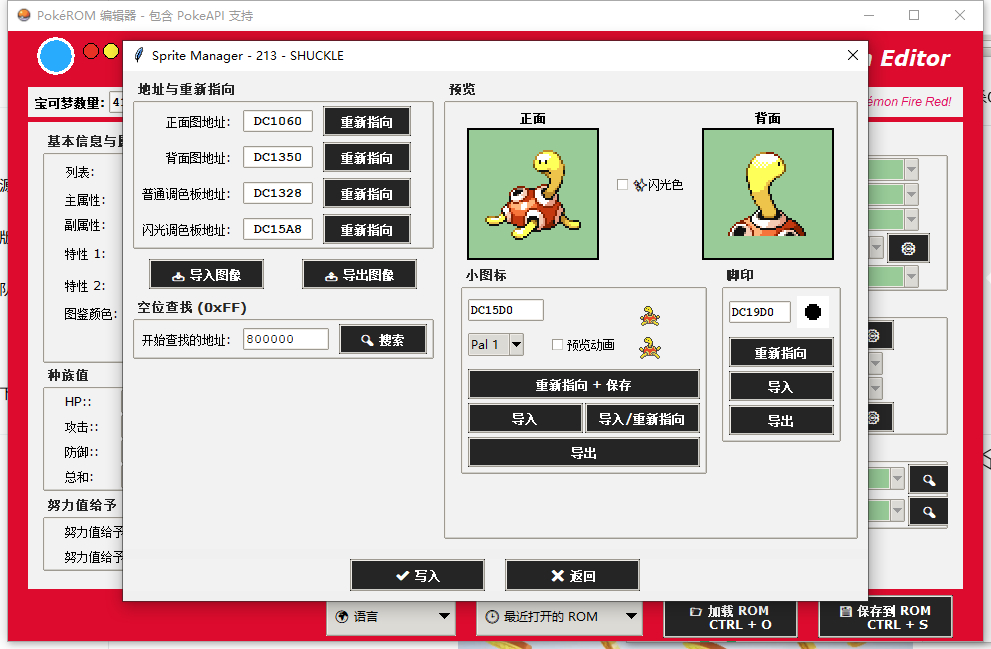Viewport: 991px width, 649px height.
Task: Click the blue circle logo in top-left corner
Action: [55, 55]
